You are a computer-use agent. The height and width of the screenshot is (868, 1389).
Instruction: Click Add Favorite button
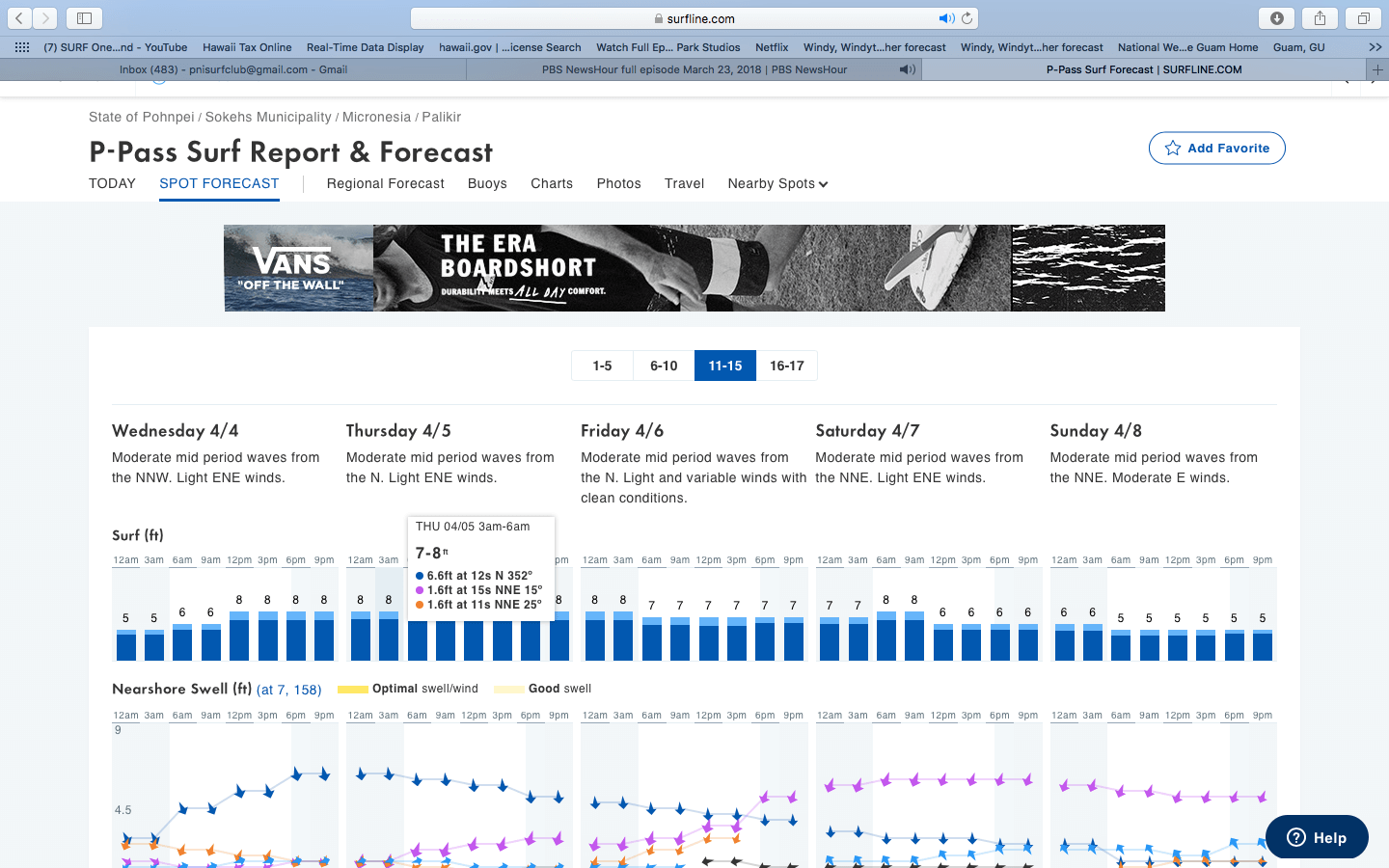click(x=1216, y=149)
